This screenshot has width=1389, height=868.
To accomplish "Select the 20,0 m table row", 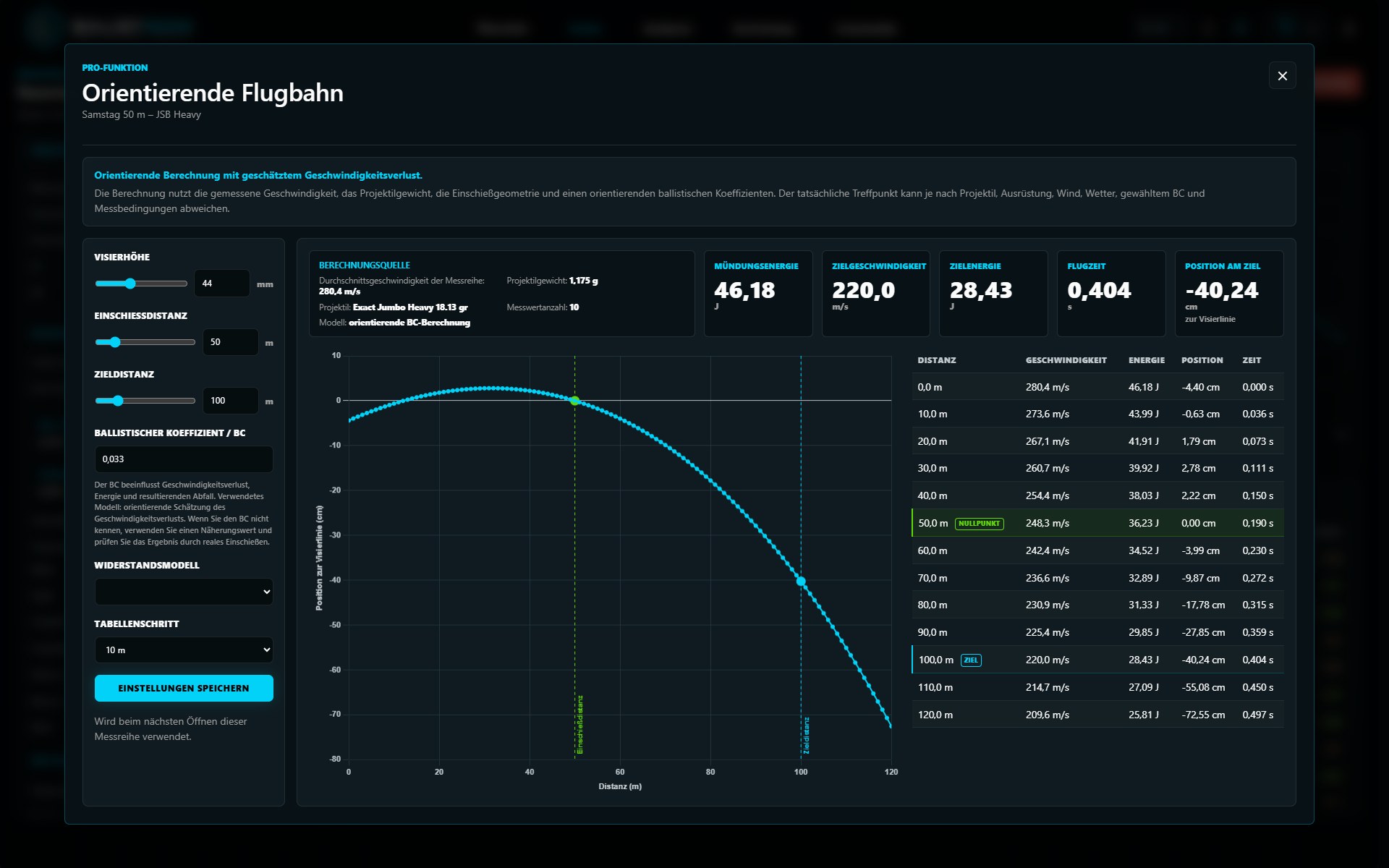I will pos(1097,441).
